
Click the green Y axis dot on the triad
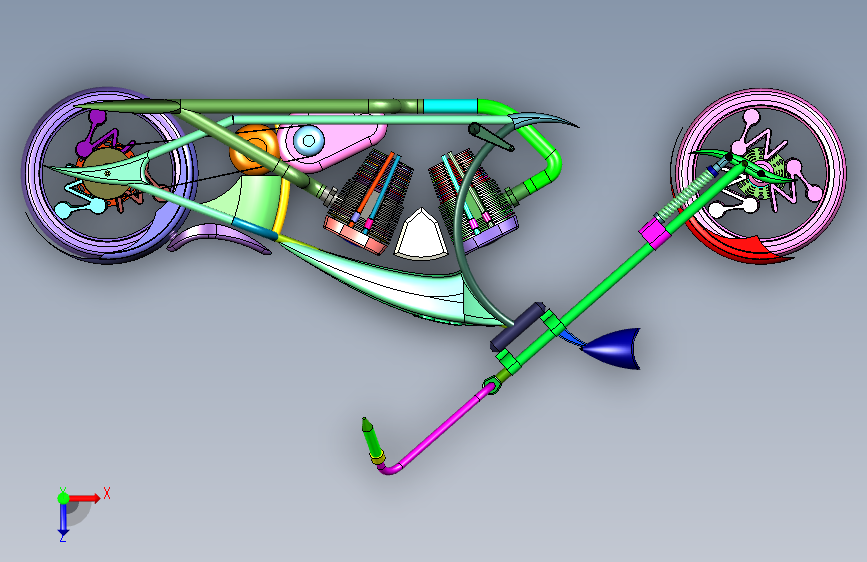click(63, 498)
